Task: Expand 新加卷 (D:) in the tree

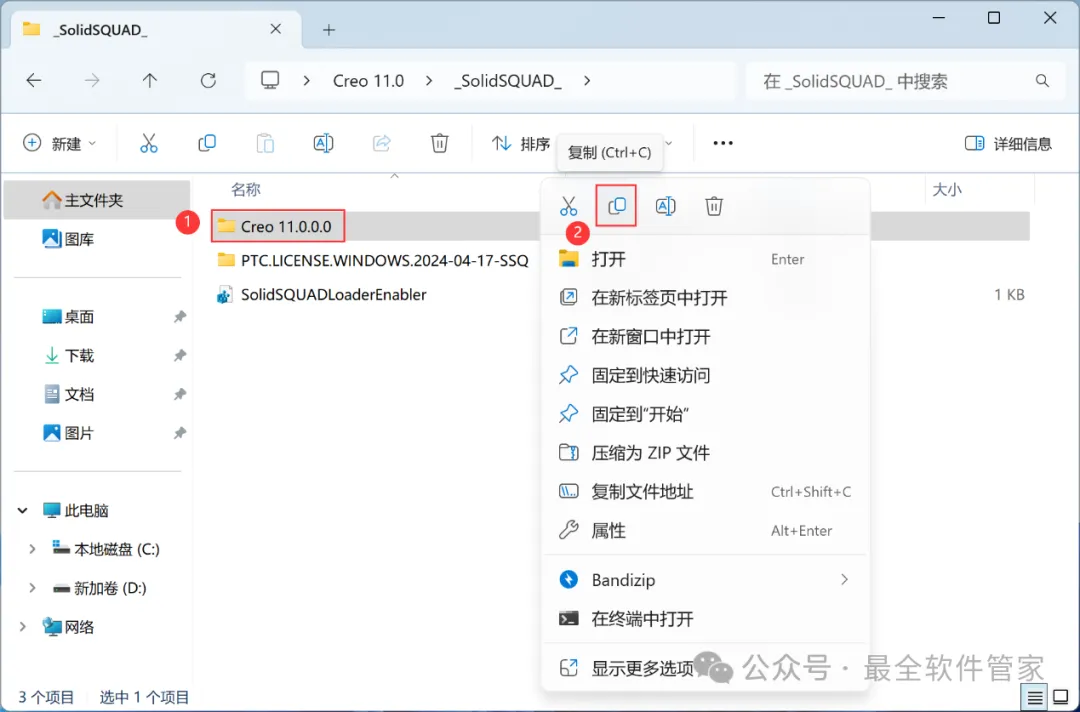Action: point(32,587)
